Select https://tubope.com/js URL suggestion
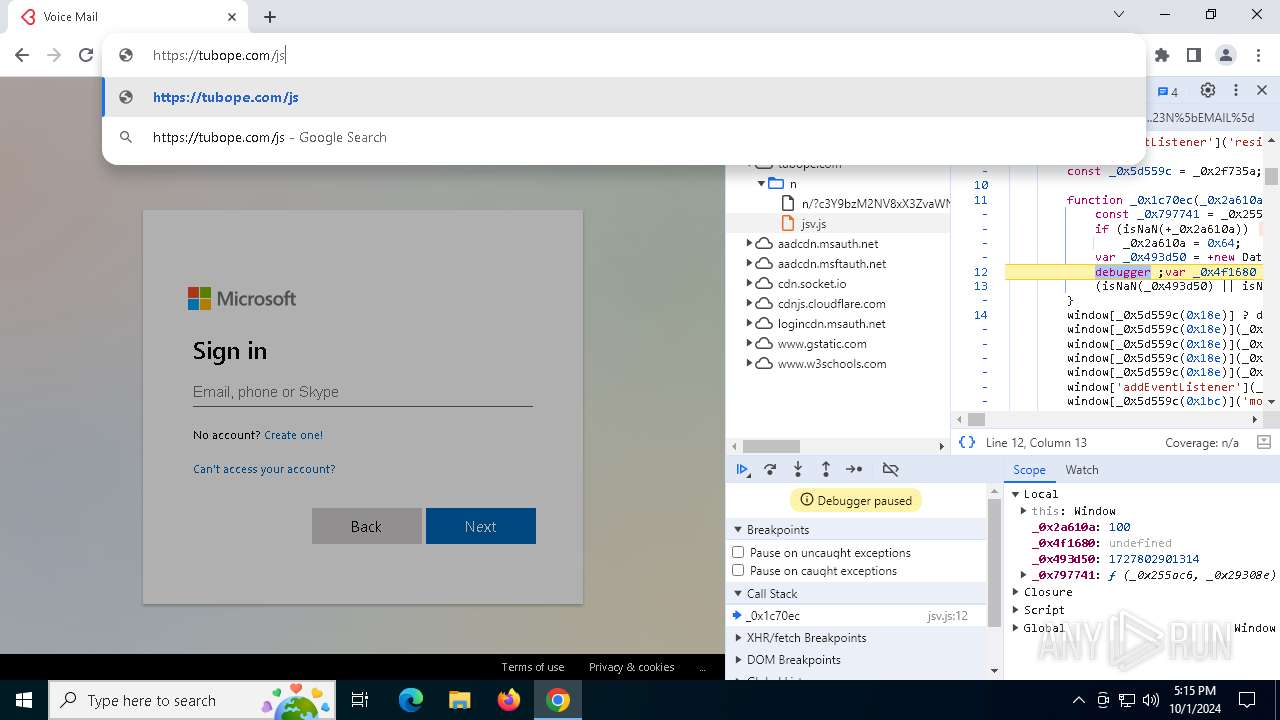The width and height of the screenshot is (1280, 720). point(624,97)
